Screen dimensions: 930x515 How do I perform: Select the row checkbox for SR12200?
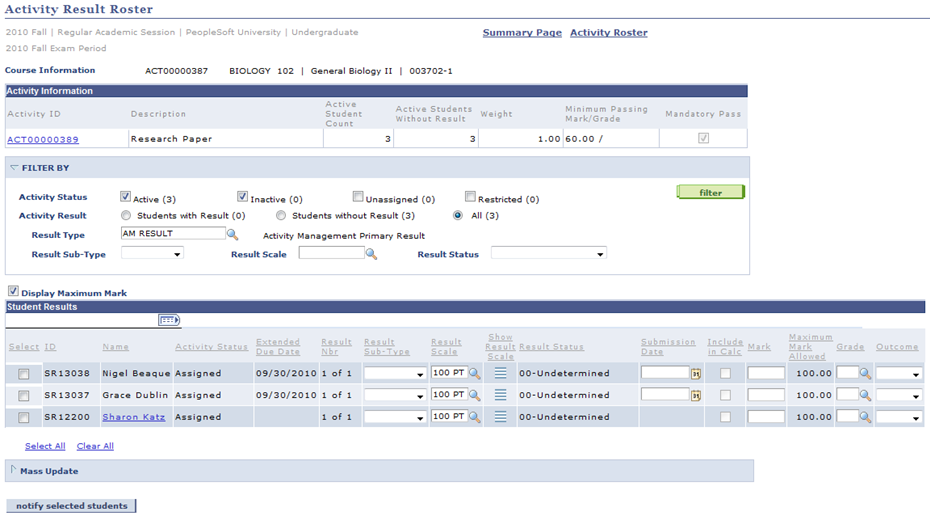tap(24, 418)
